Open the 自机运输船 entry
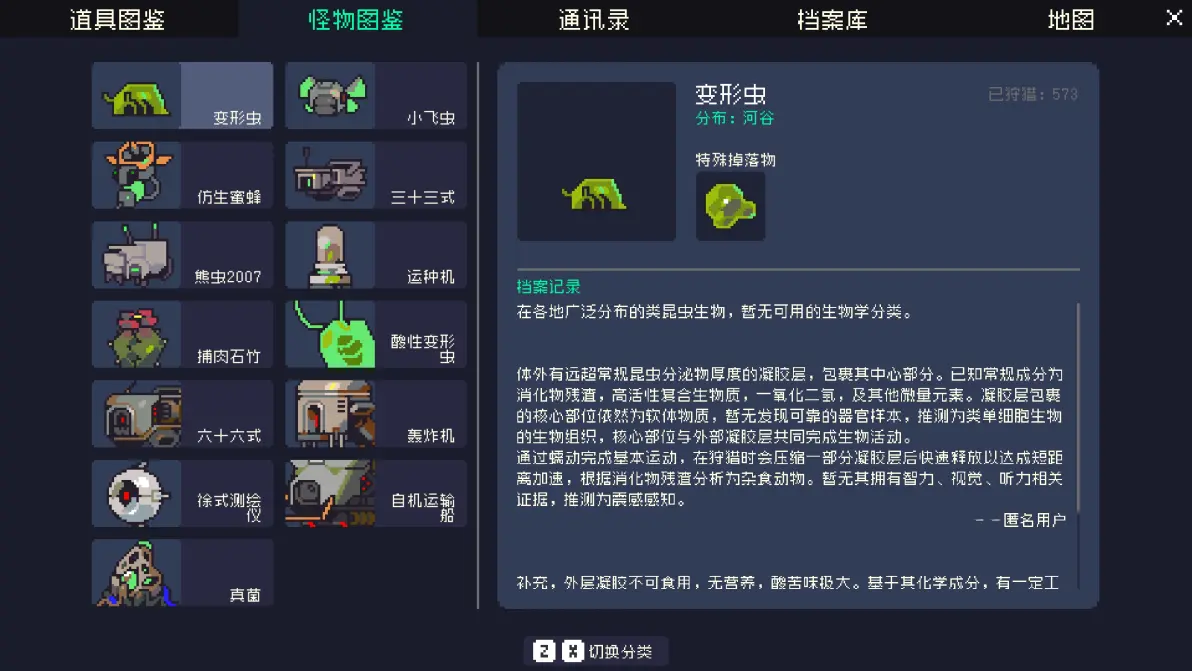This screenshot has width=1192, height=671. [x=376, y=494]
